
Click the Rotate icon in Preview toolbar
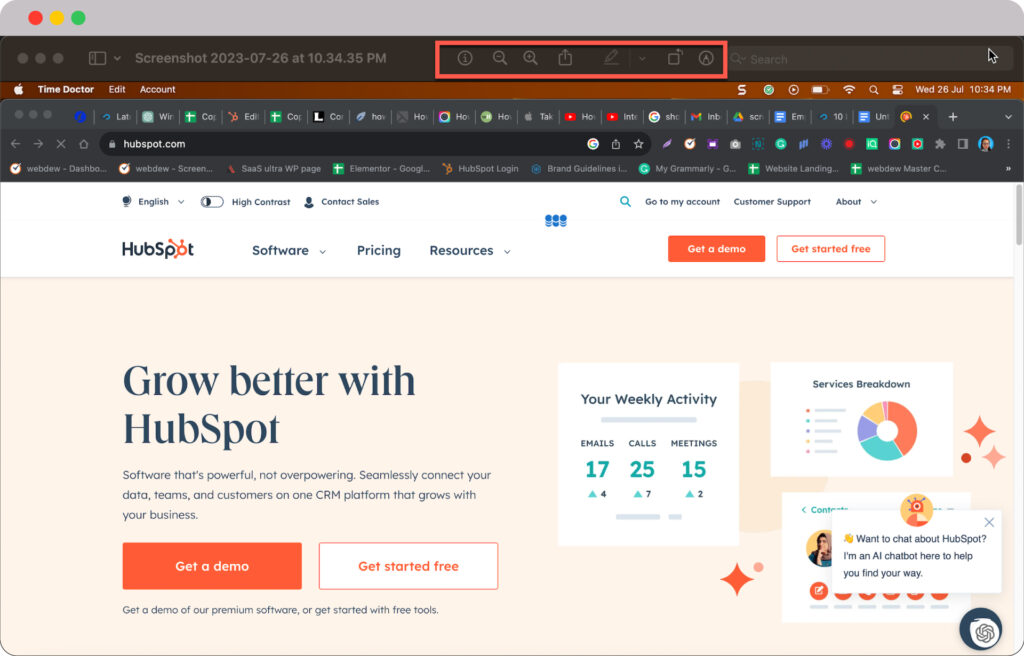point(674,59)
